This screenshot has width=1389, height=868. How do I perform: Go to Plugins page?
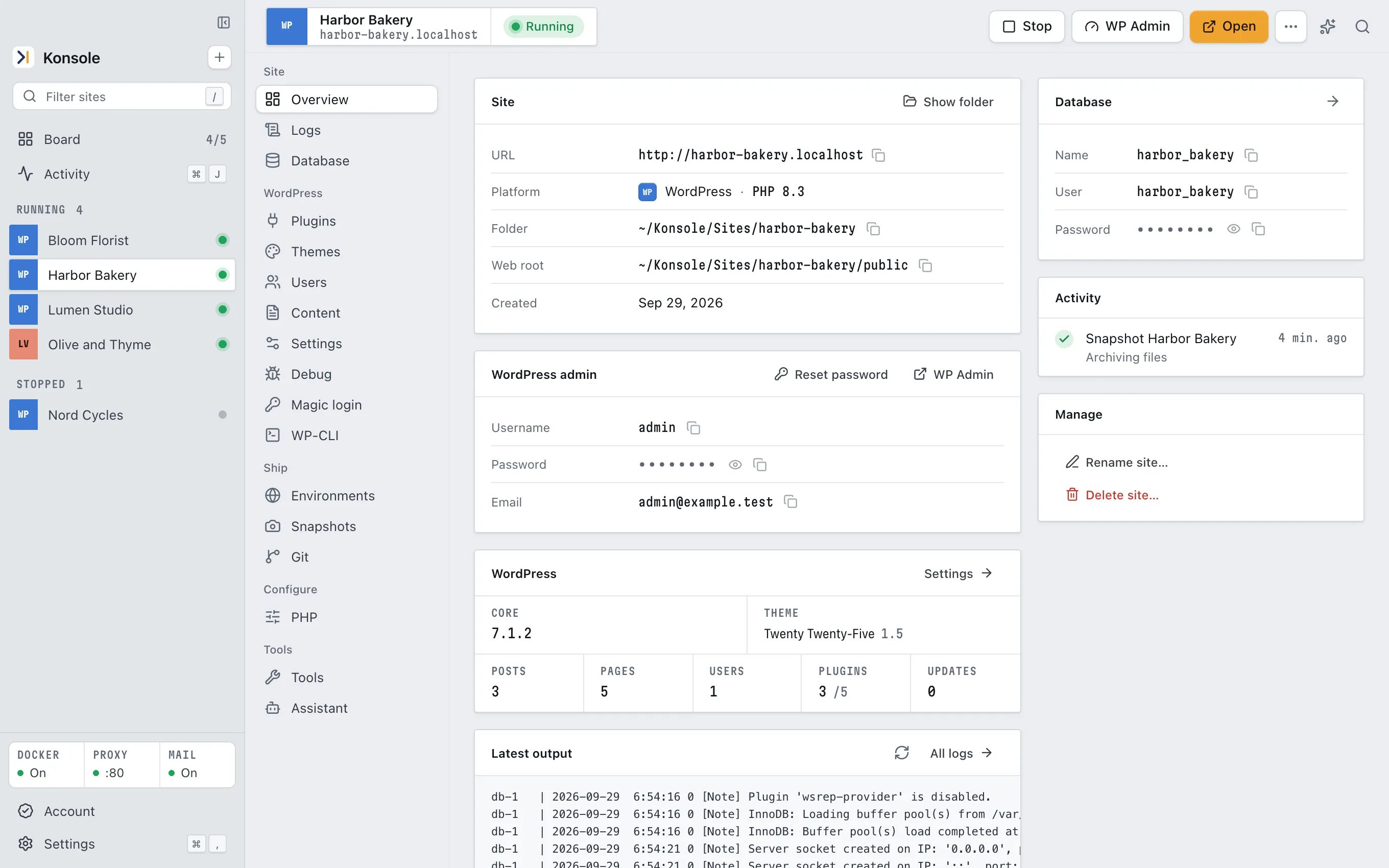tap(347, 221)
